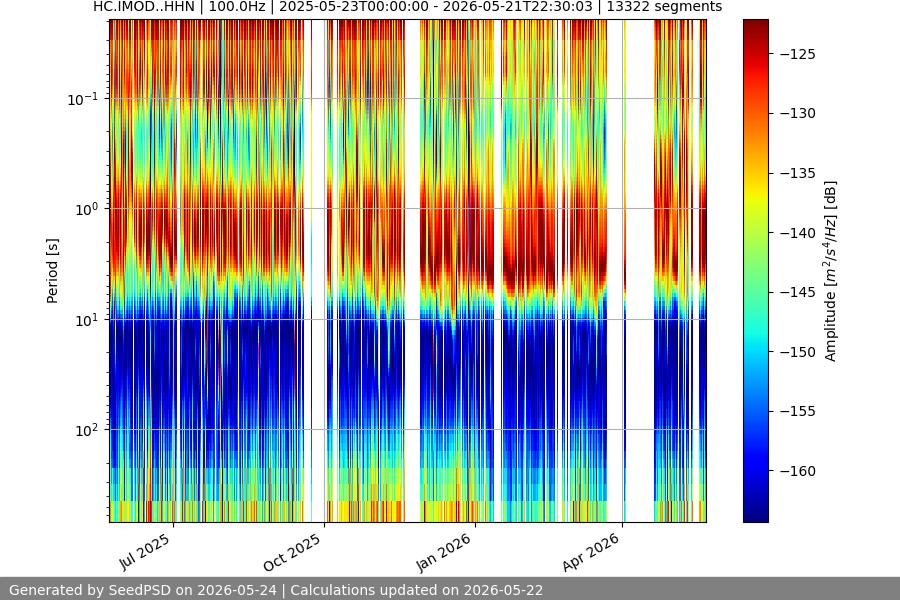Click the −130 colorbar tick label

click(798, 114)
